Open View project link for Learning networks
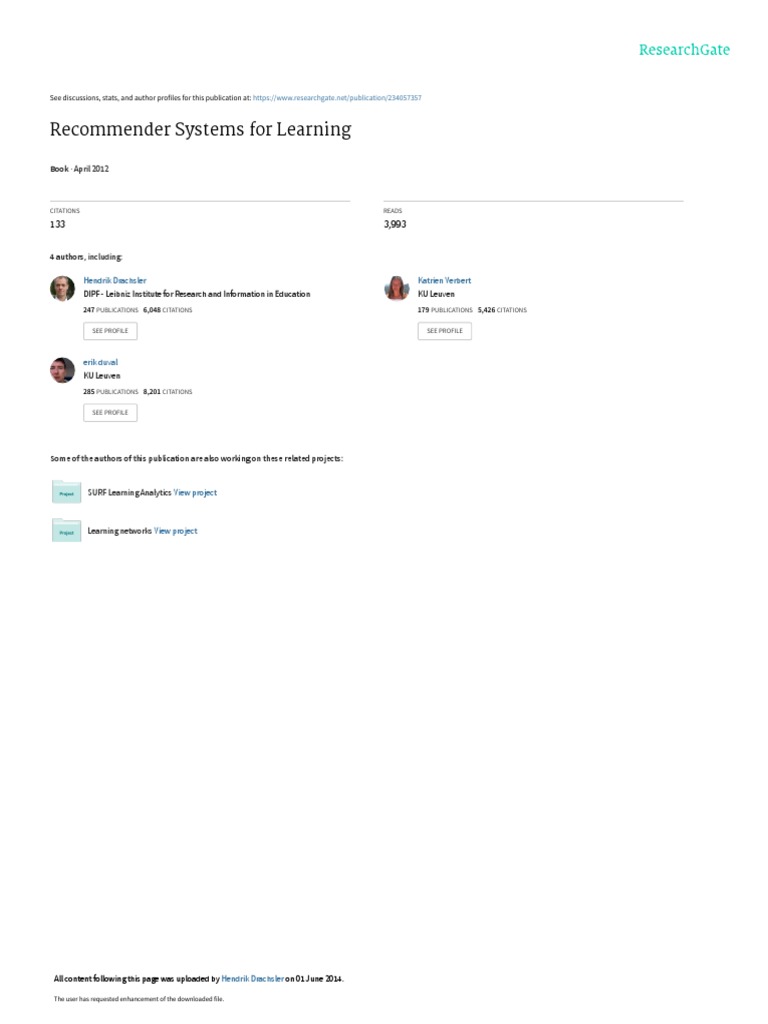768x1024 pixels. coord(176,531)
